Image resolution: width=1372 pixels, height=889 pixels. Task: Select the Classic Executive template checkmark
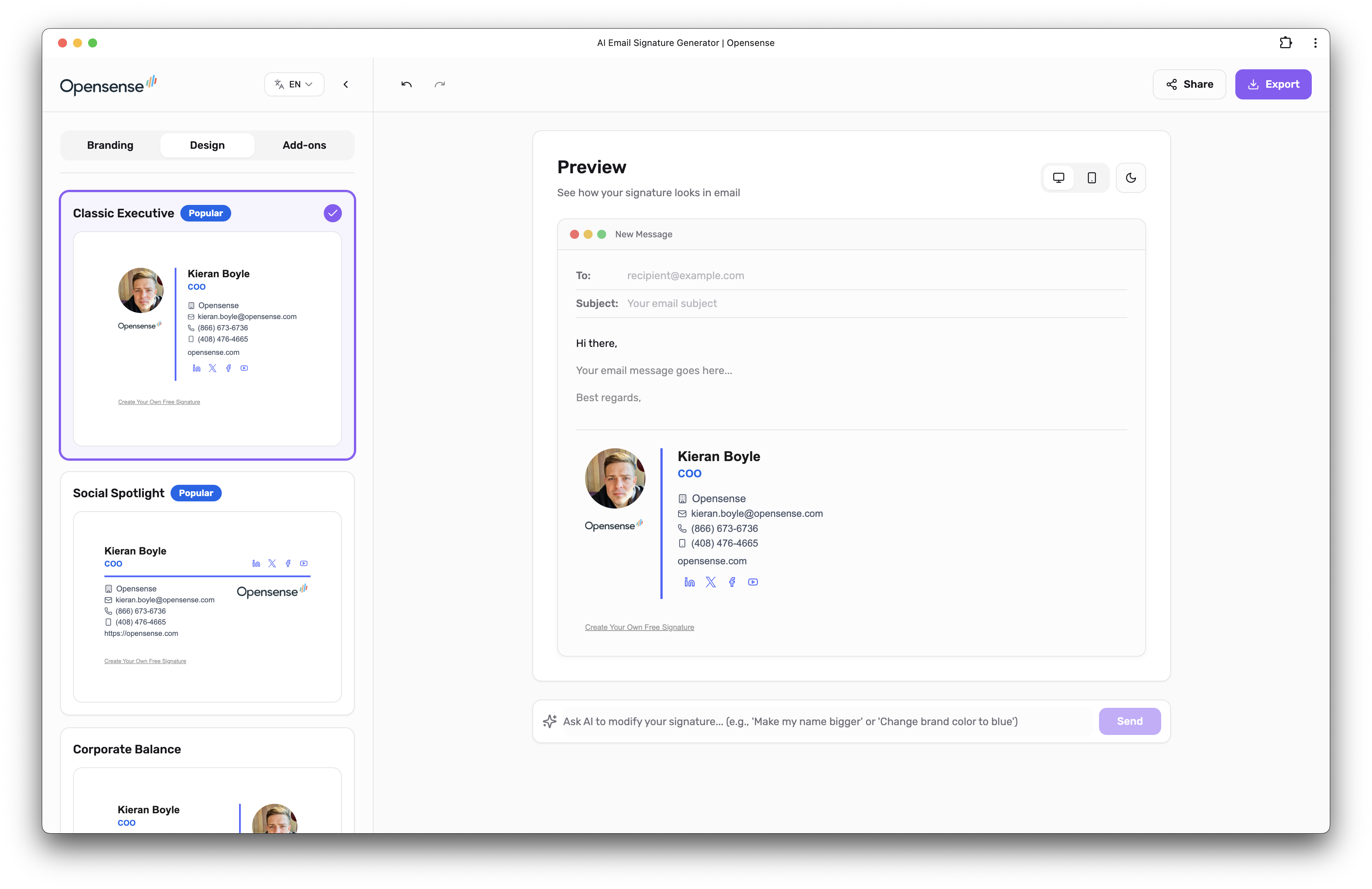[332, 213]
